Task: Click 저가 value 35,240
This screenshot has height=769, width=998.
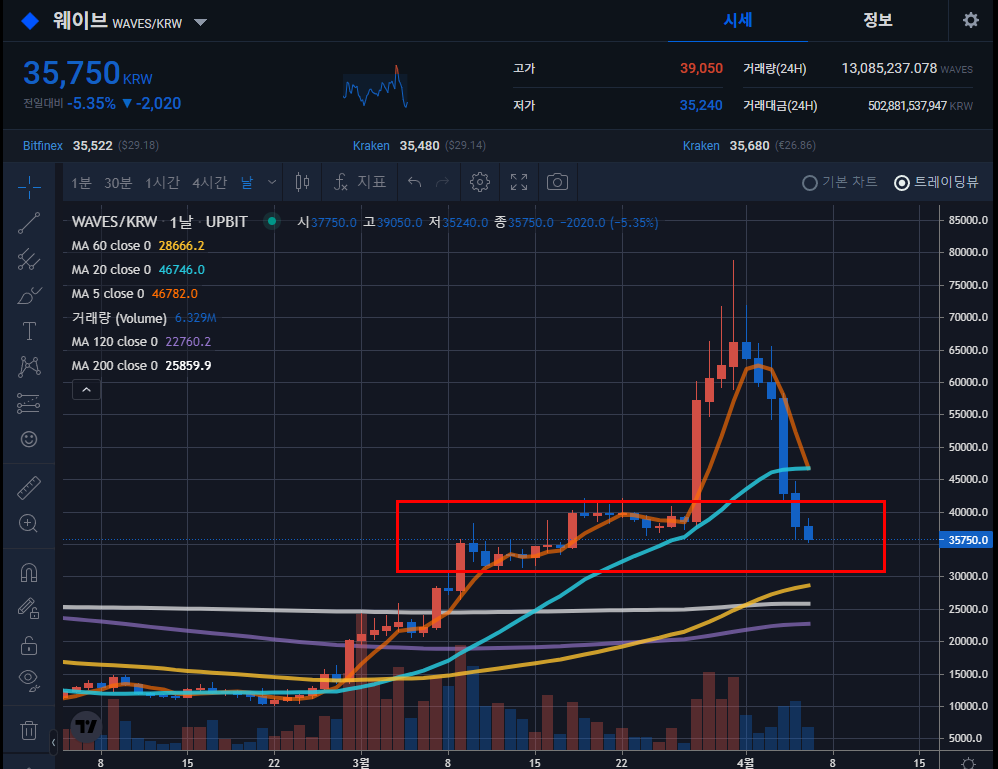Action: [701, 105]
